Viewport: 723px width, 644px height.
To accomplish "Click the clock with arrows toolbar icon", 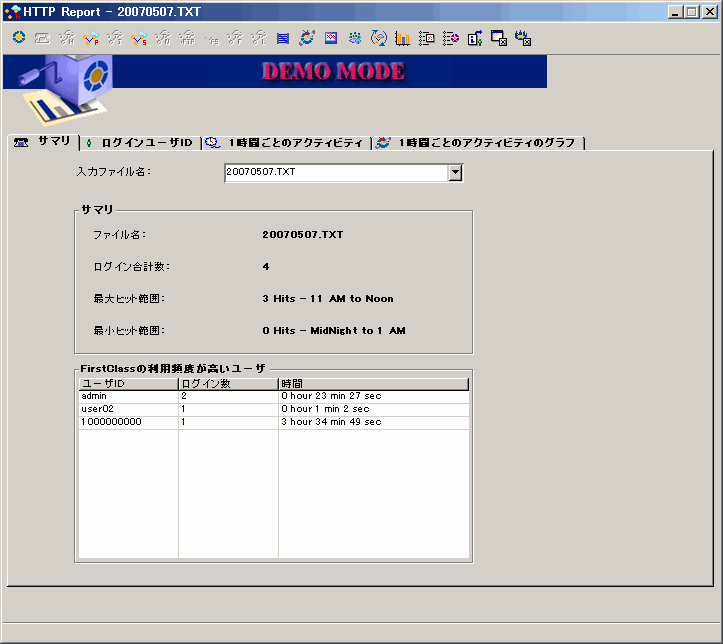I will (x=378, y=38).
